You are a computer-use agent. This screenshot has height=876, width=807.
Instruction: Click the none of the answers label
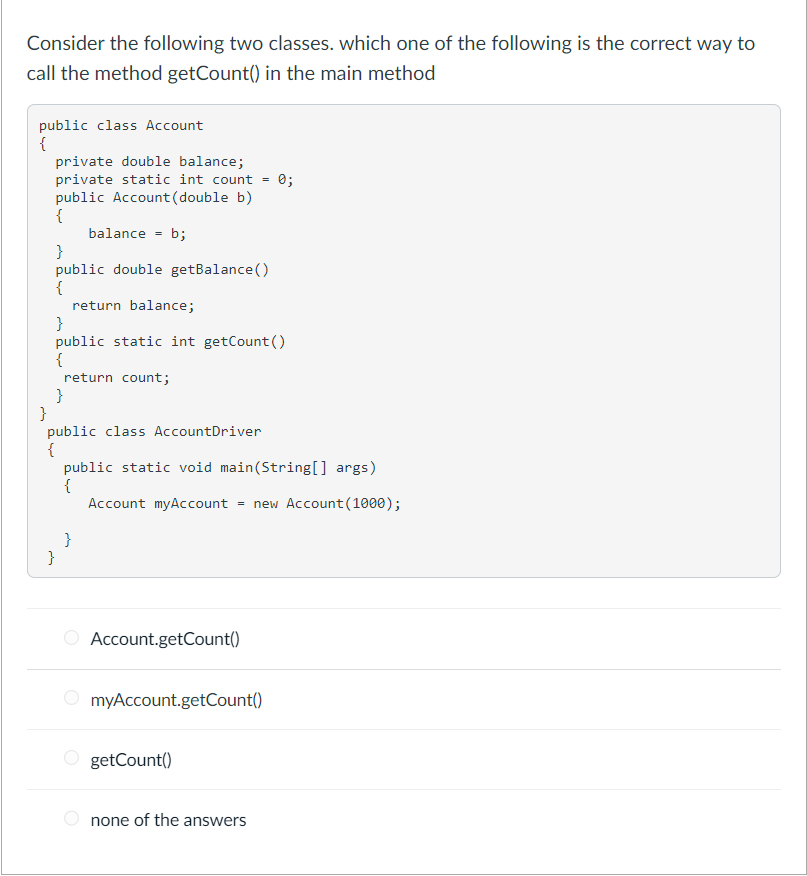[x=168, y=819]
